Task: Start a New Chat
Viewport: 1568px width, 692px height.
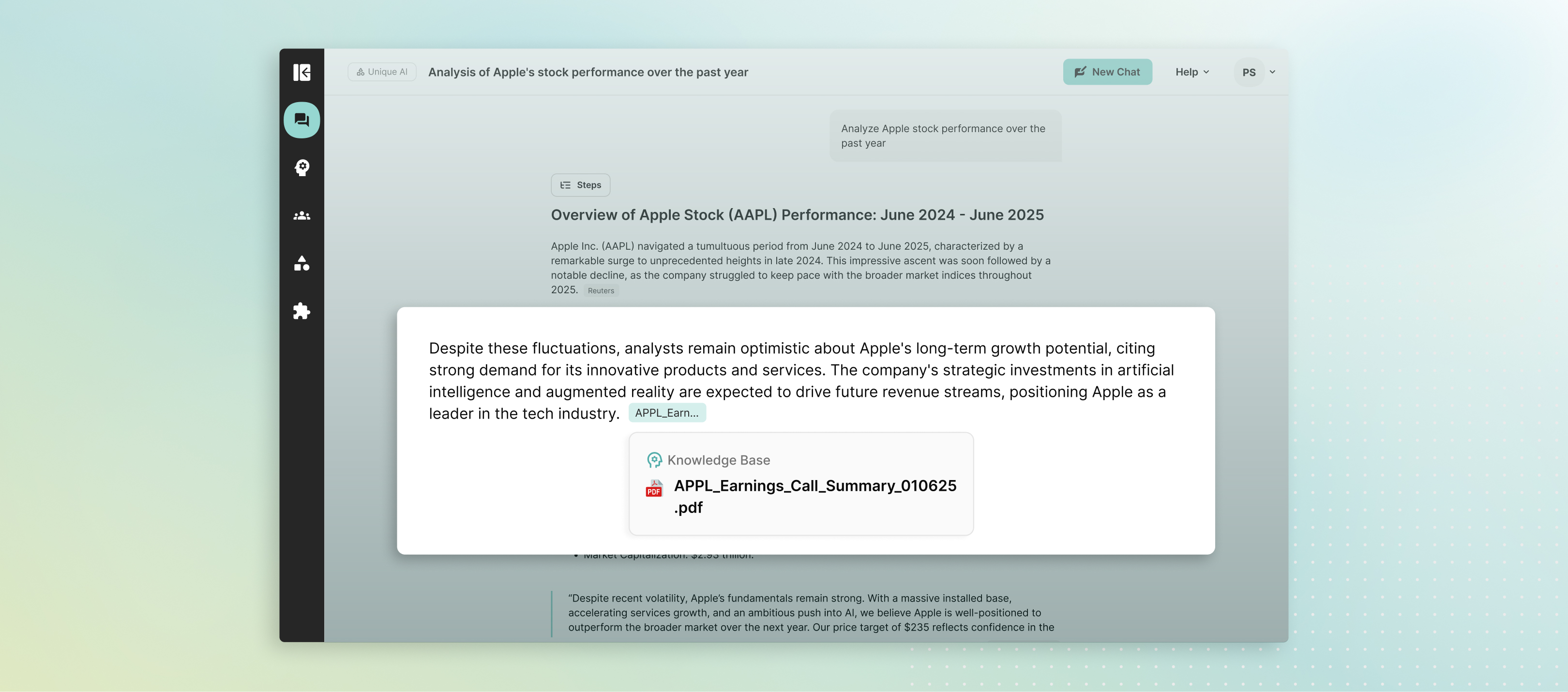Action: pyautogui.click(x=1107, y=71)
